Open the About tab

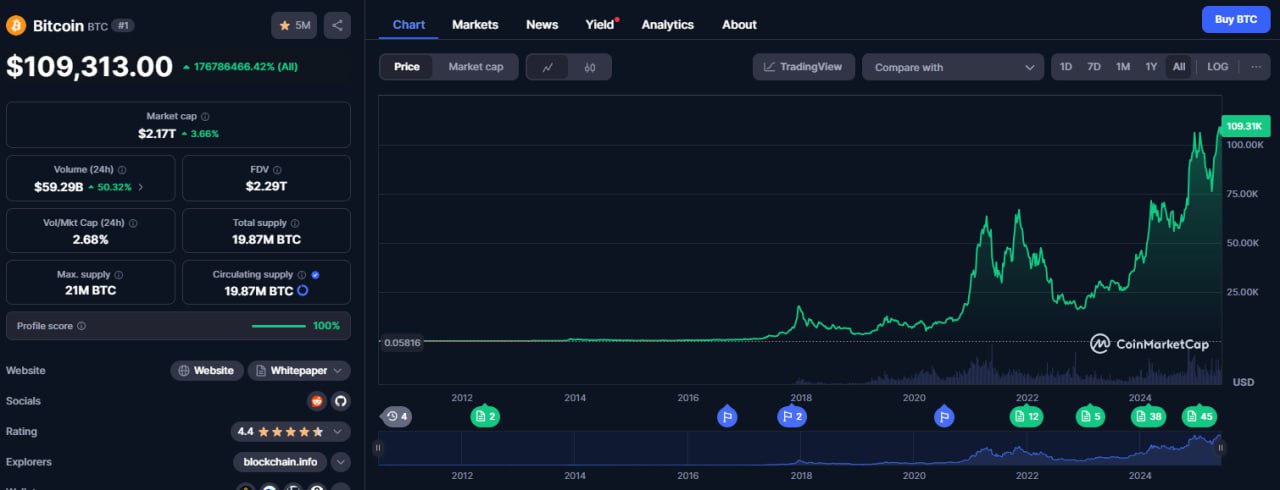(x=739, y=24)
